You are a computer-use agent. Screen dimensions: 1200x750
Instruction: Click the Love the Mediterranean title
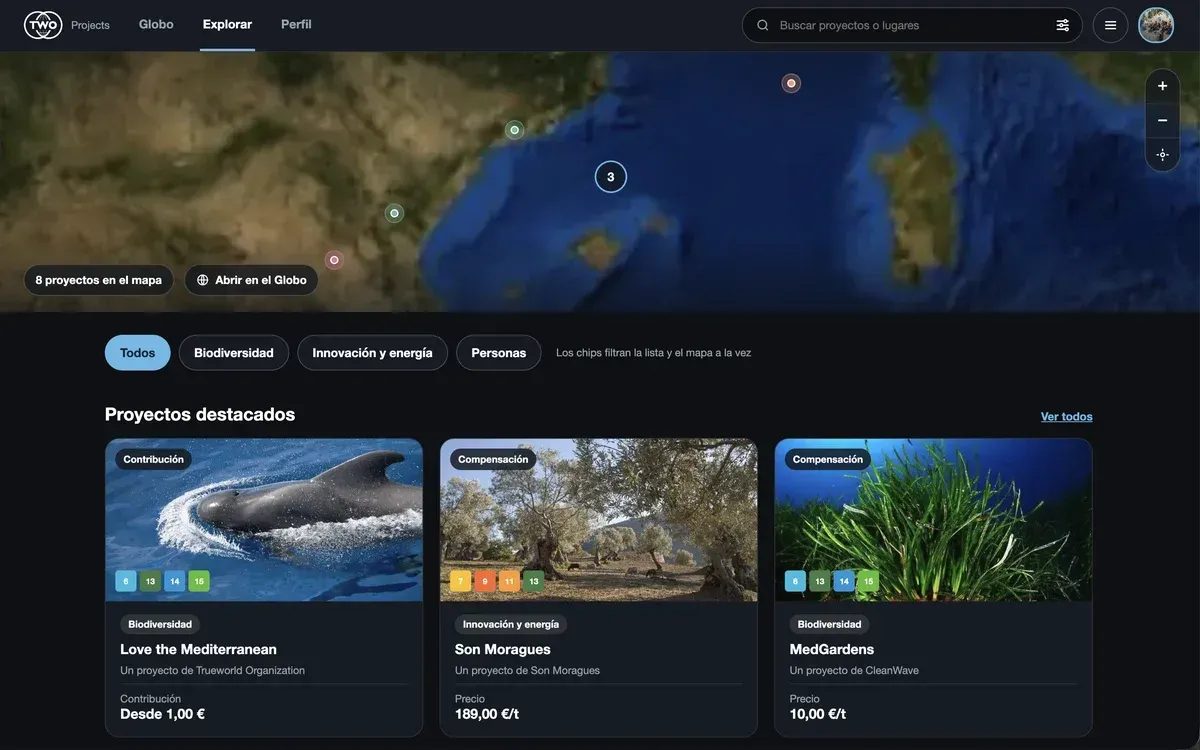click(199, 650)
